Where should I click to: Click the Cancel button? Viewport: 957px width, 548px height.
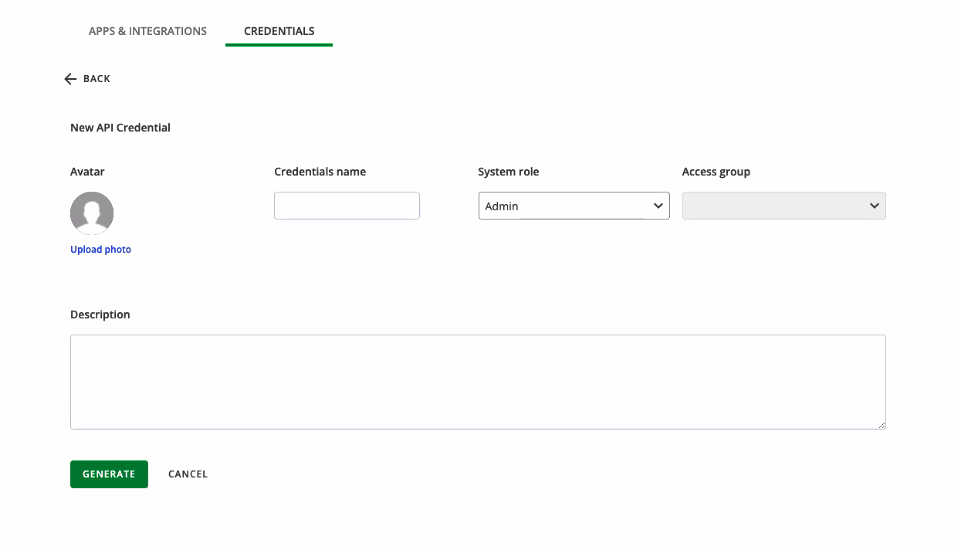[x=188, y=474]
